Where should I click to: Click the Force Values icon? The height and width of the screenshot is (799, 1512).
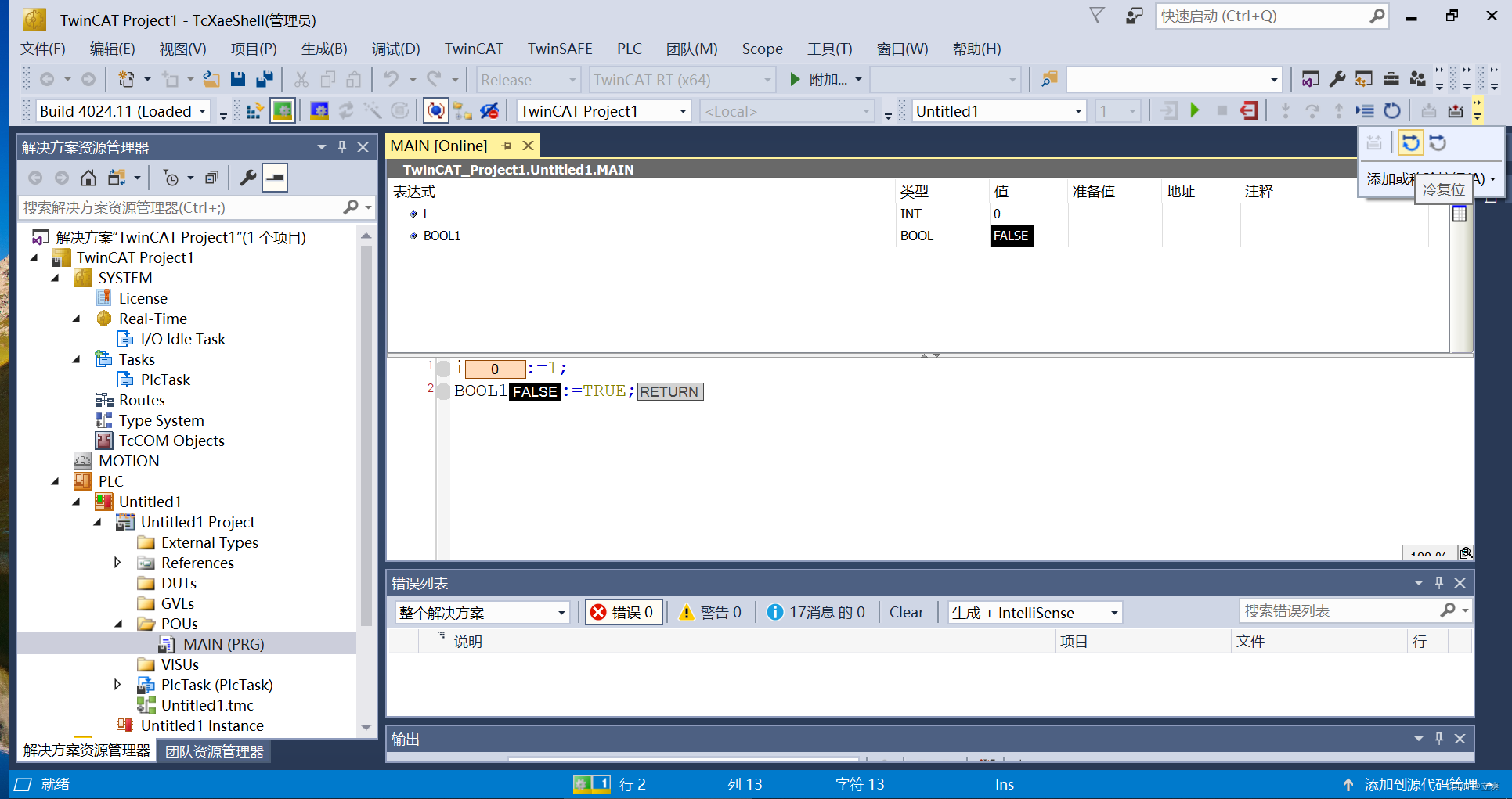(1456, 111)
